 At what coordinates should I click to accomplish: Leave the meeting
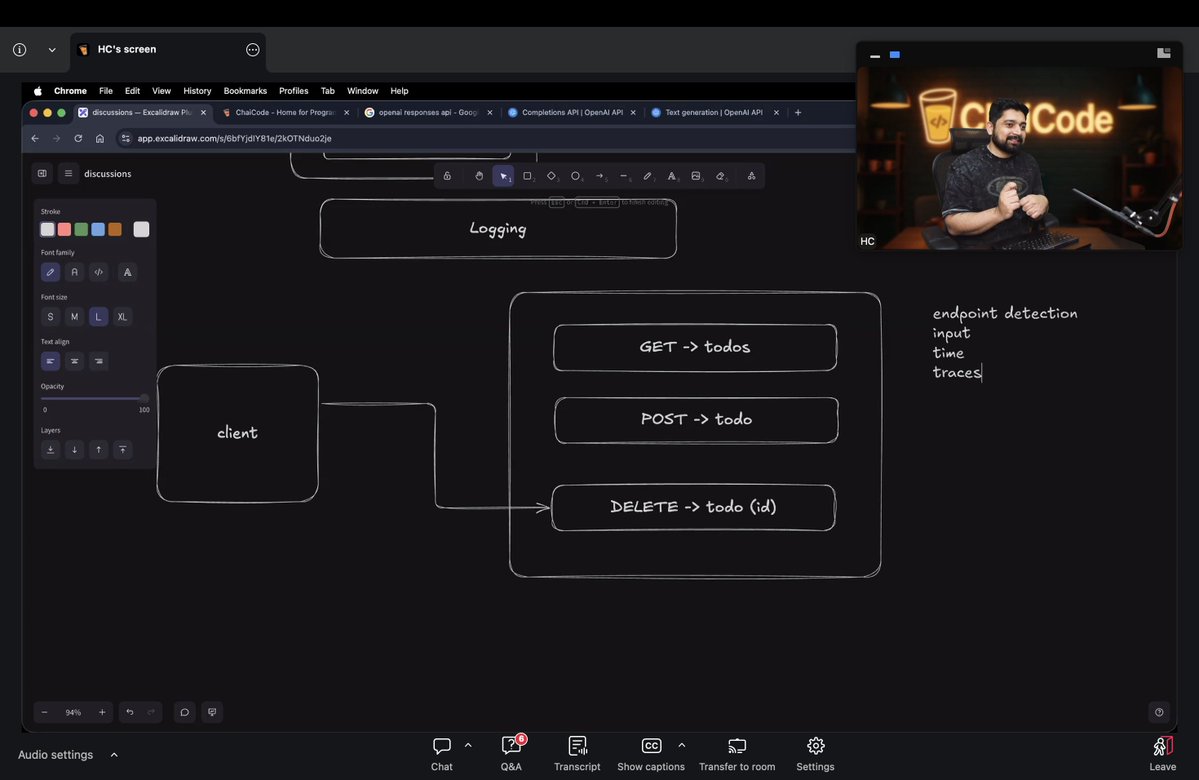coord(1162,754)
